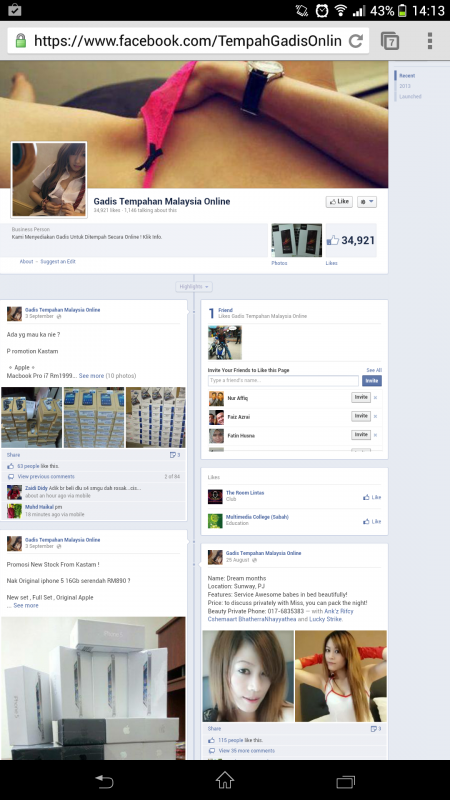450x800 pixels.
Task: Invite Fatin Husna to like the page
Action: click(361, 435)
